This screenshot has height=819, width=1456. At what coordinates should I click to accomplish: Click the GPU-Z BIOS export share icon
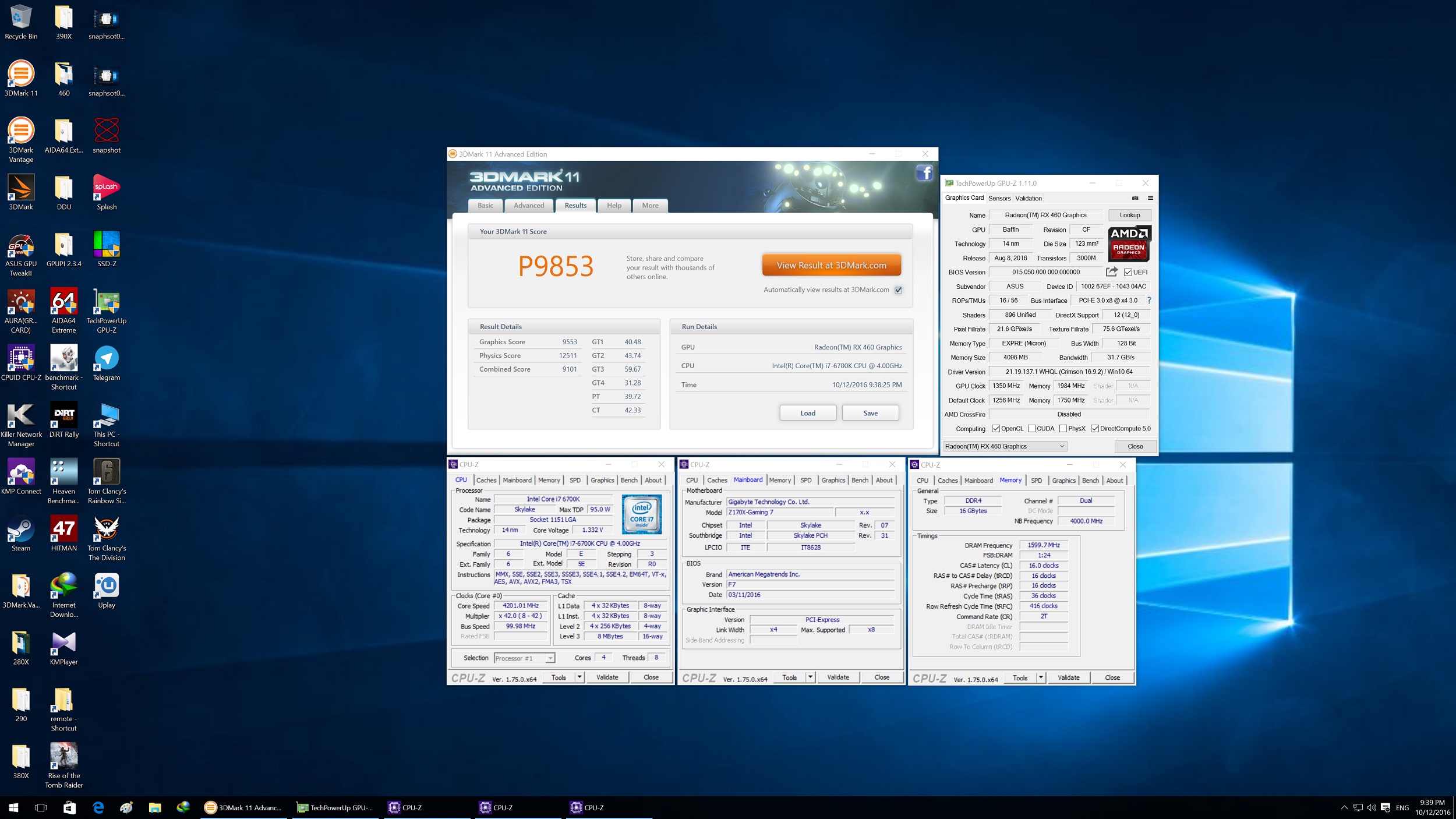point(1112,271)
